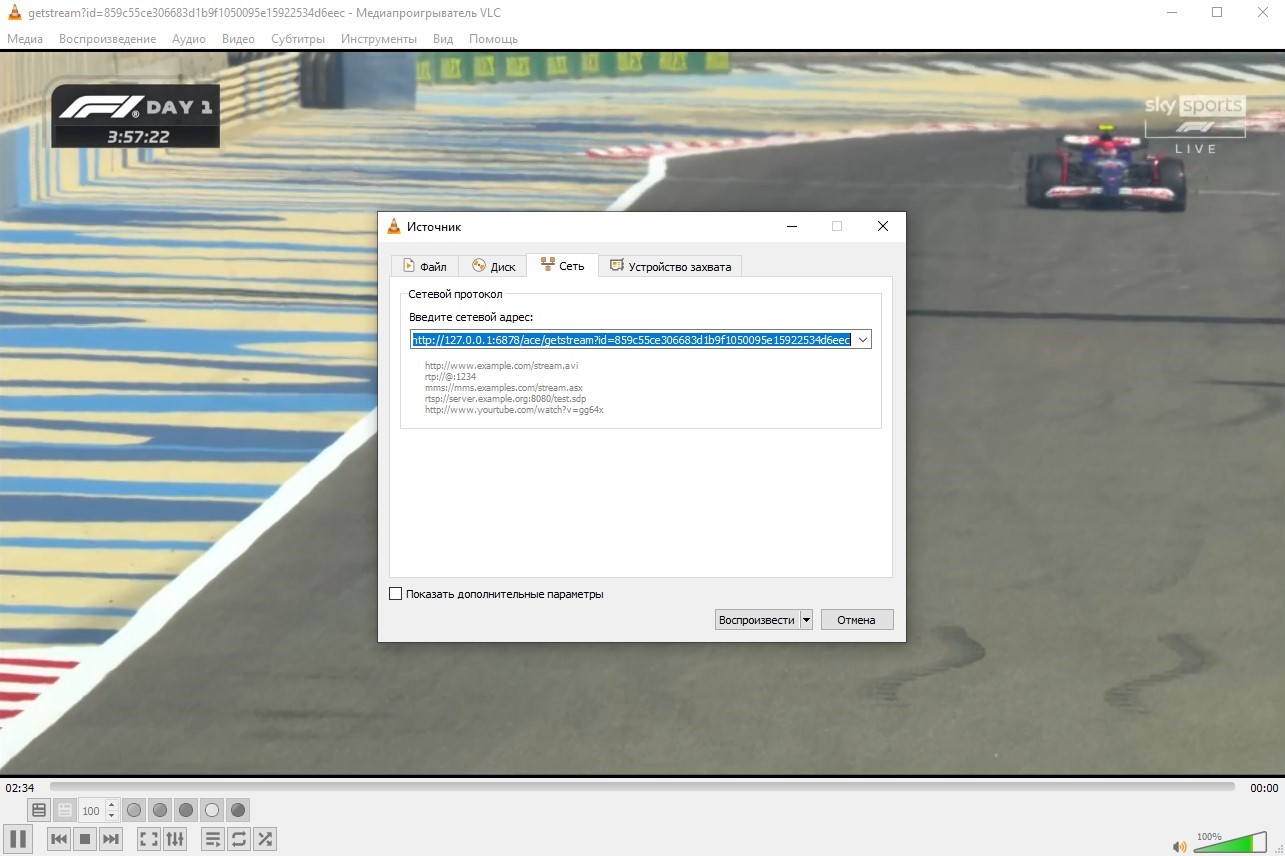Enable Показать дополнительные параметры checkbox
Image resolution: width=1285 pixels, height=856 pixels.
coord(396,594)
